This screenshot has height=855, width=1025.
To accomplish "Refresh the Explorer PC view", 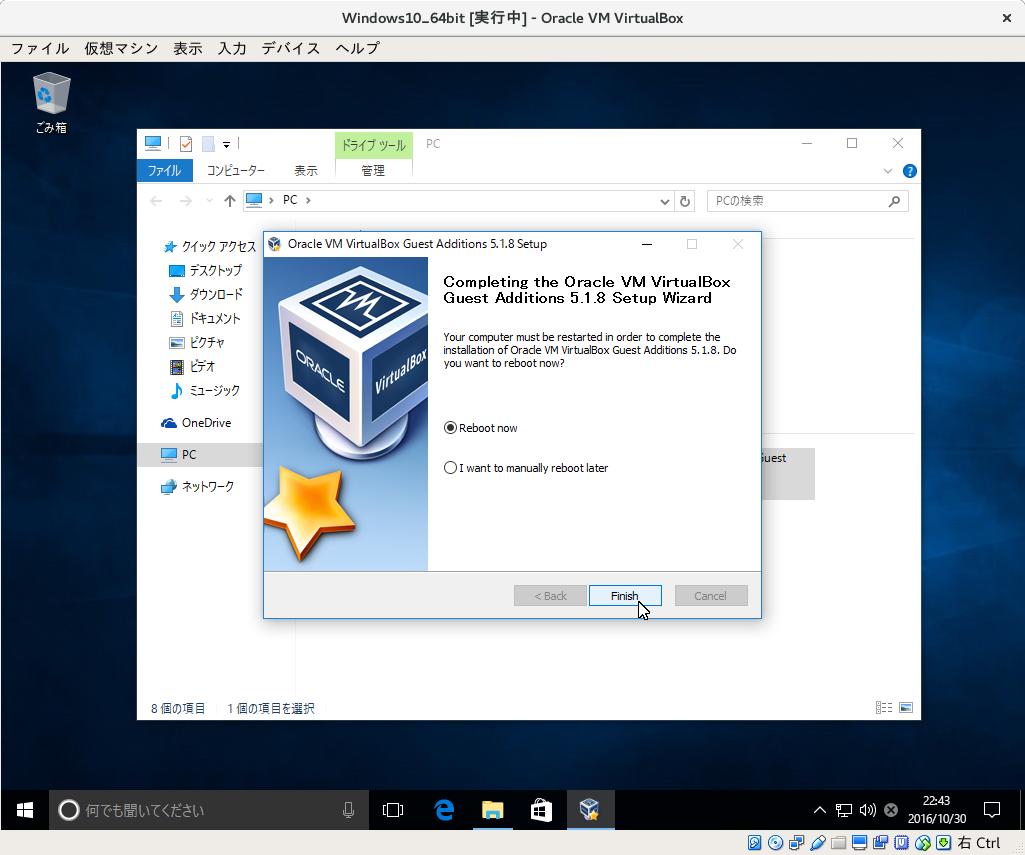I will (x=684, y=201).
